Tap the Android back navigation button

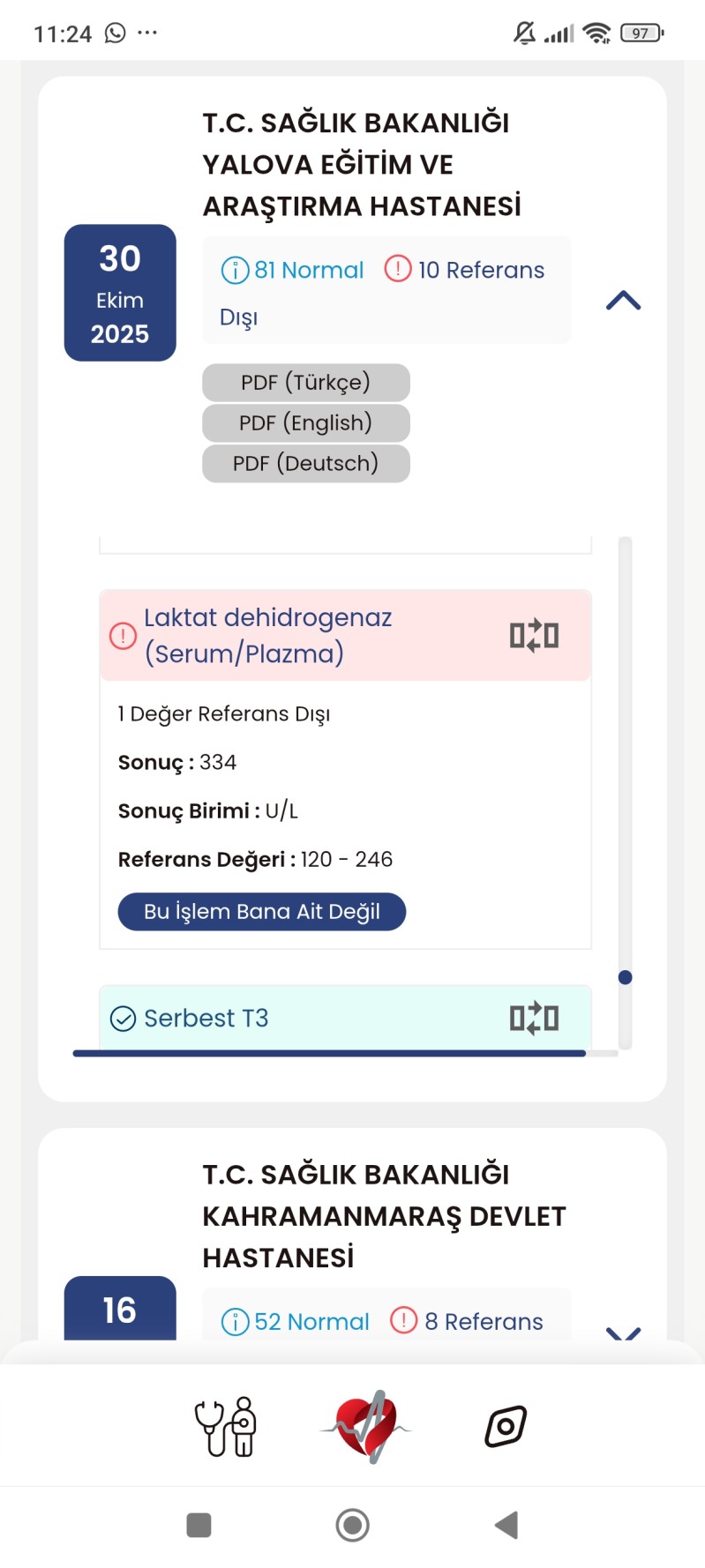[x=506, y=1525]
